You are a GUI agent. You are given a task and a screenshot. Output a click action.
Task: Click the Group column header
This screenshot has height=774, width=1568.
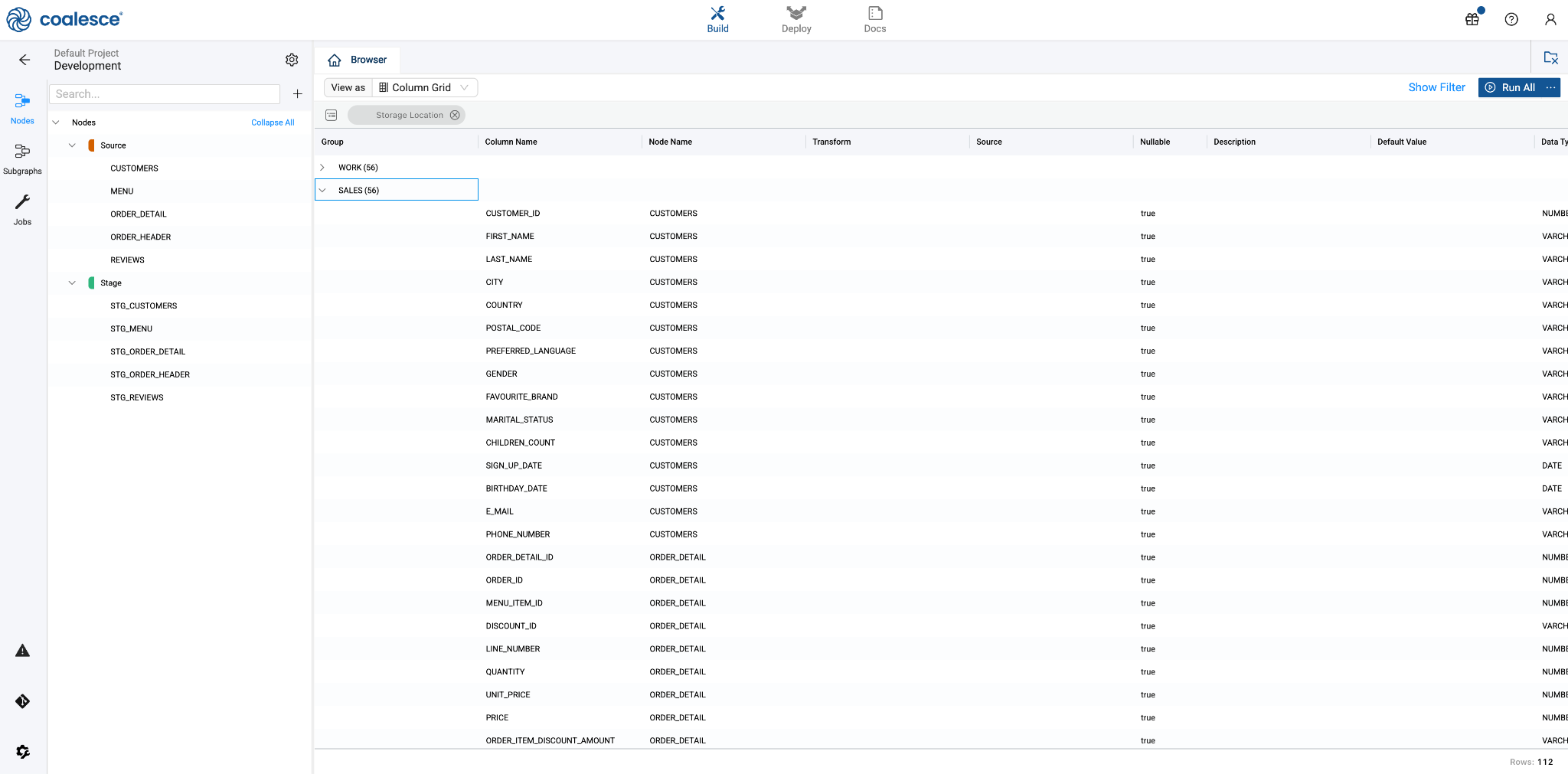[332, 142]
